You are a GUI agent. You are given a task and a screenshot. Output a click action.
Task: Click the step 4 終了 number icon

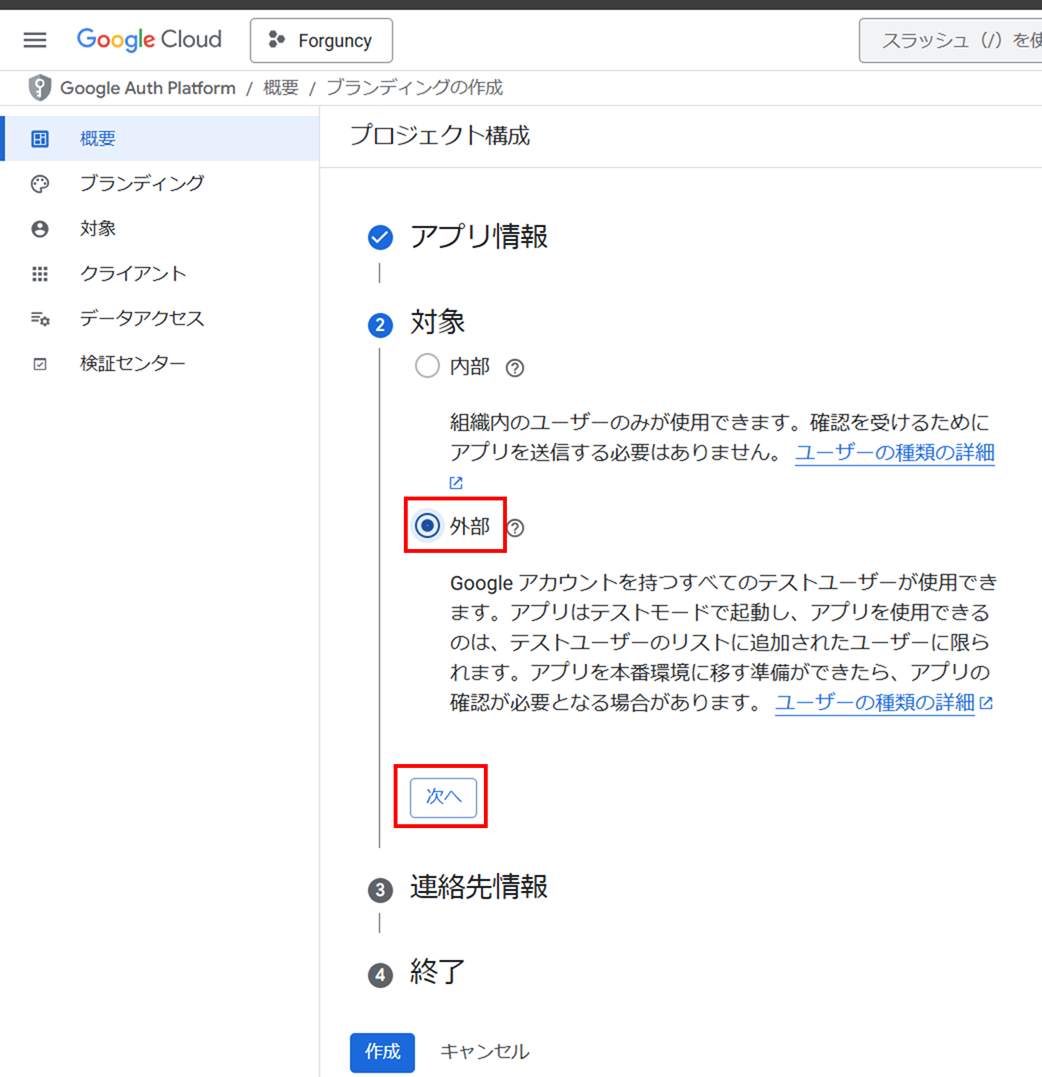[380, 975]
